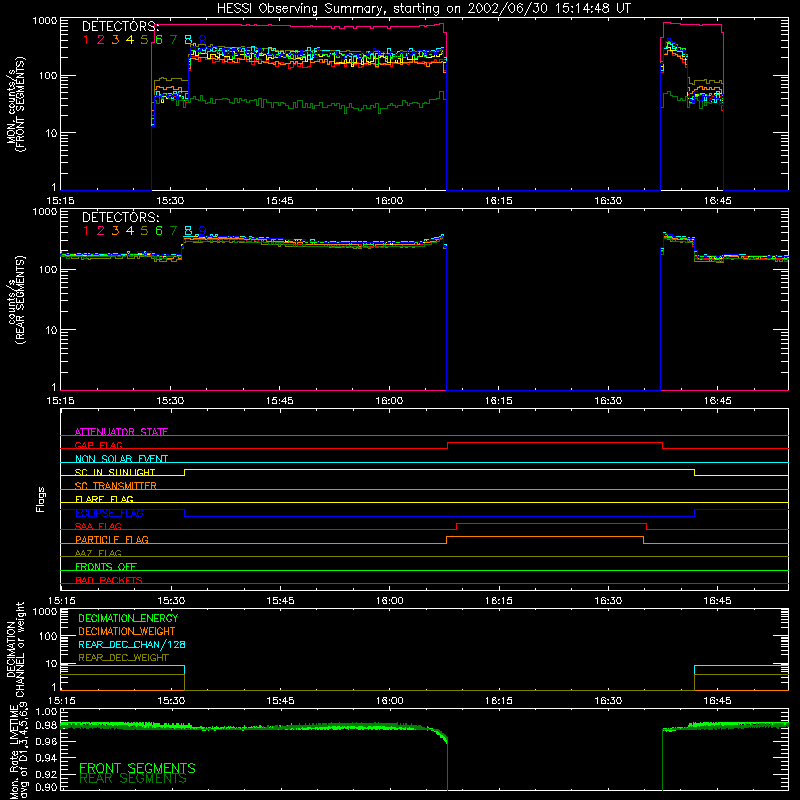Select detector 8 in the front segments legend
Screen dimensions: 800x800
(188, 40)
